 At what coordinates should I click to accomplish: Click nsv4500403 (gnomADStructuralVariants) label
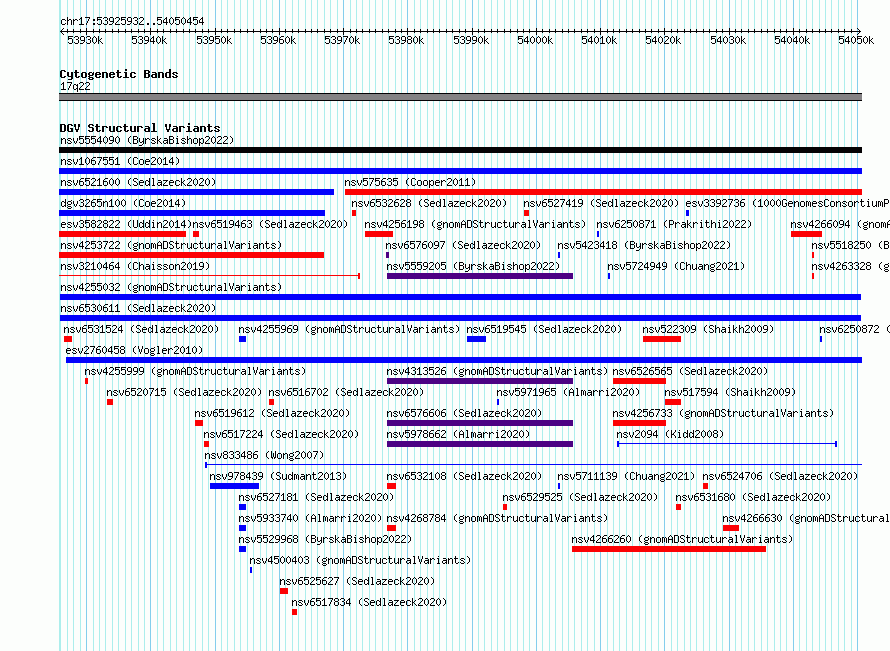[x=360, y=560]
